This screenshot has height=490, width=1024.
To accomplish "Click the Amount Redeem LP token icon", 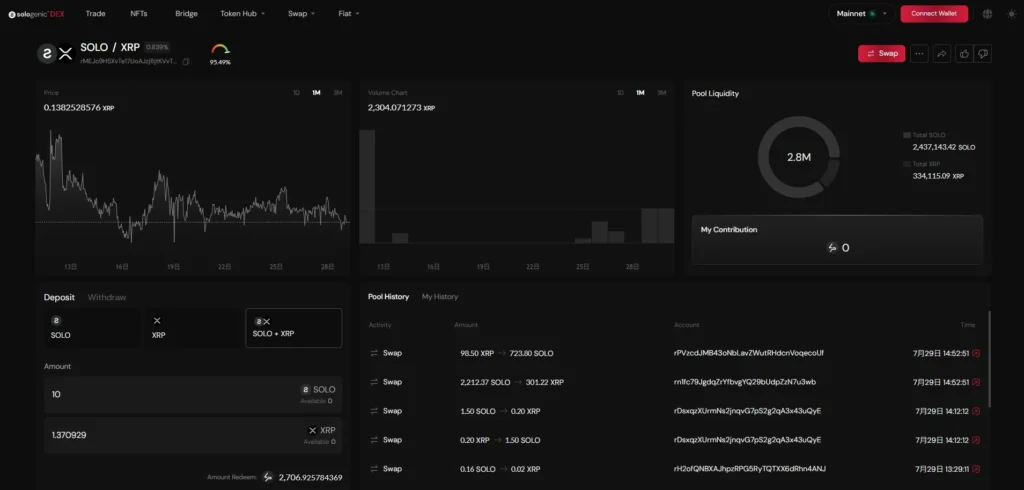I will [268, 478].
